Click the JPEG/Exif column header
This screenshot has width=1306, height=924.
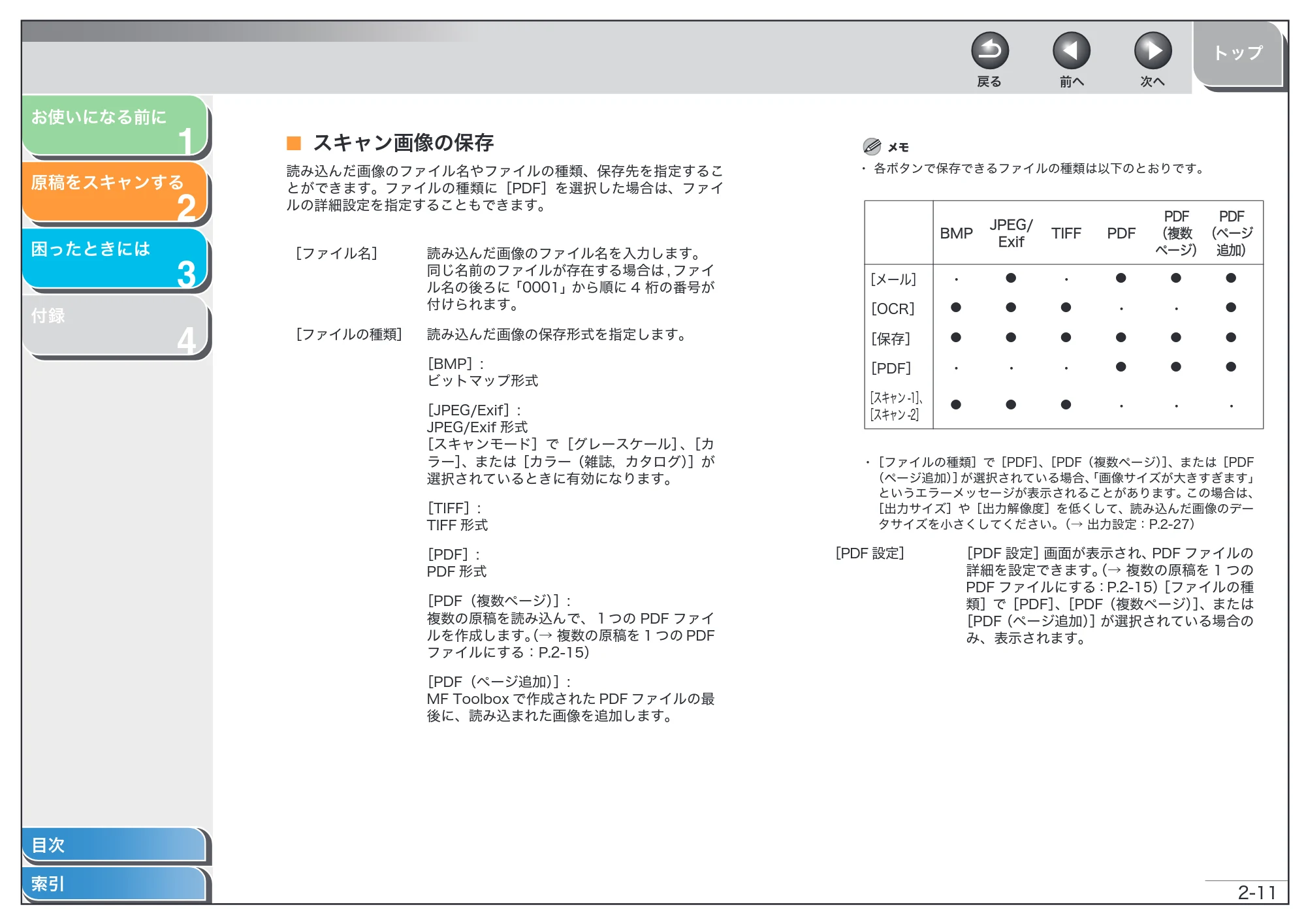click(x=1011, y=233)
